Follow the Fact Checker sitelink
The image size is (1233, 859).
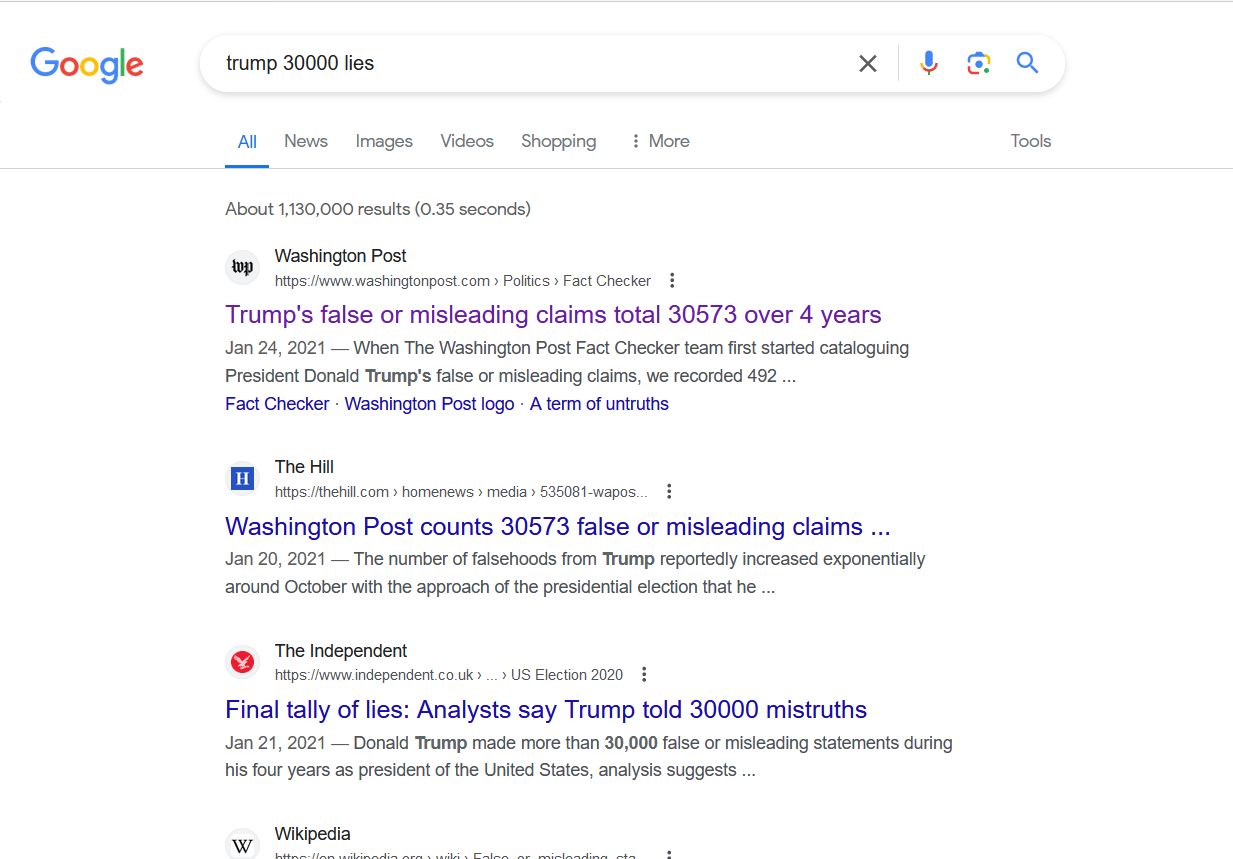pyautogui.click(x=277, y=404)
